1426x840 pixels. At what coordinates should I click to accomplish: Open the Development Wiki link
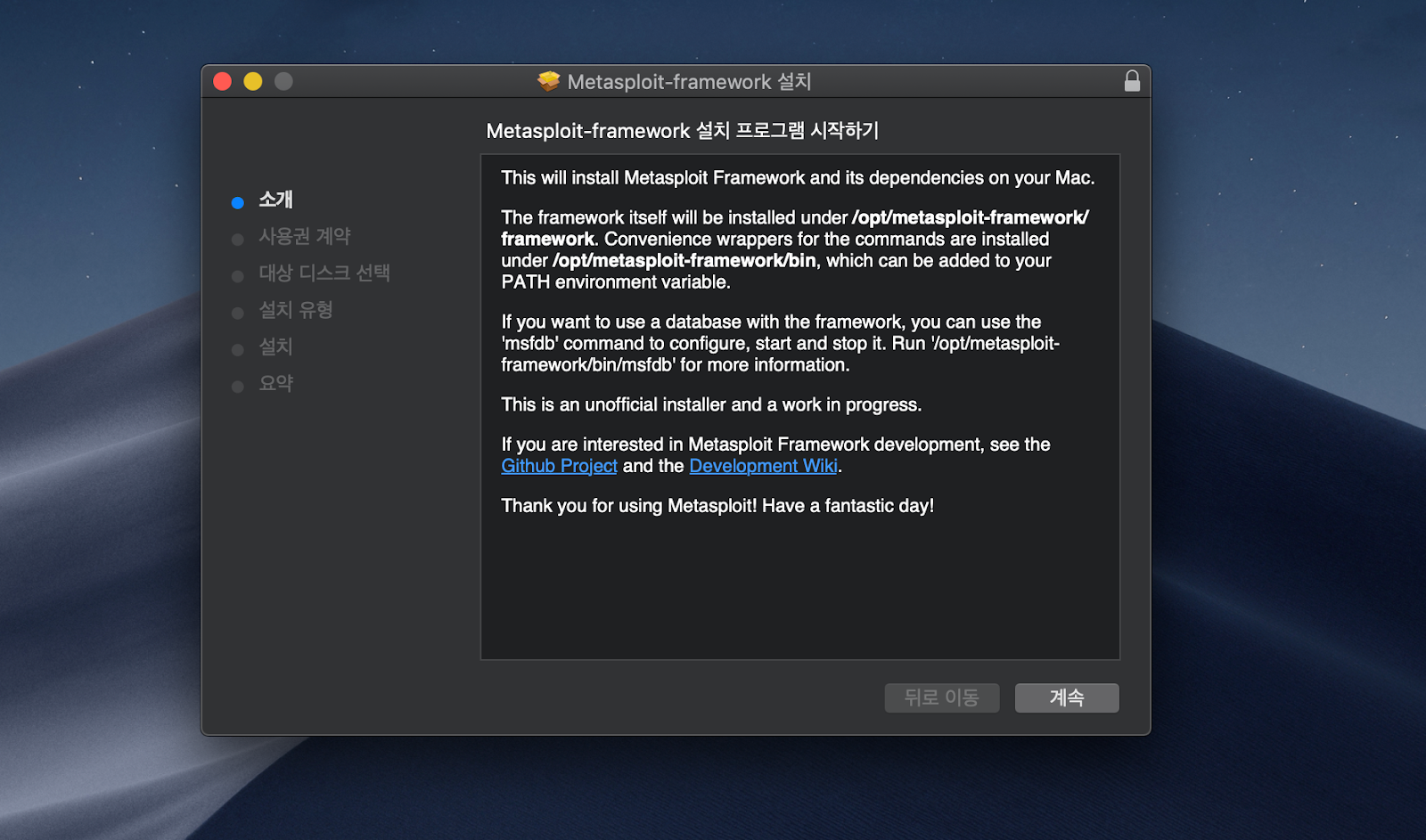[763, 466]
